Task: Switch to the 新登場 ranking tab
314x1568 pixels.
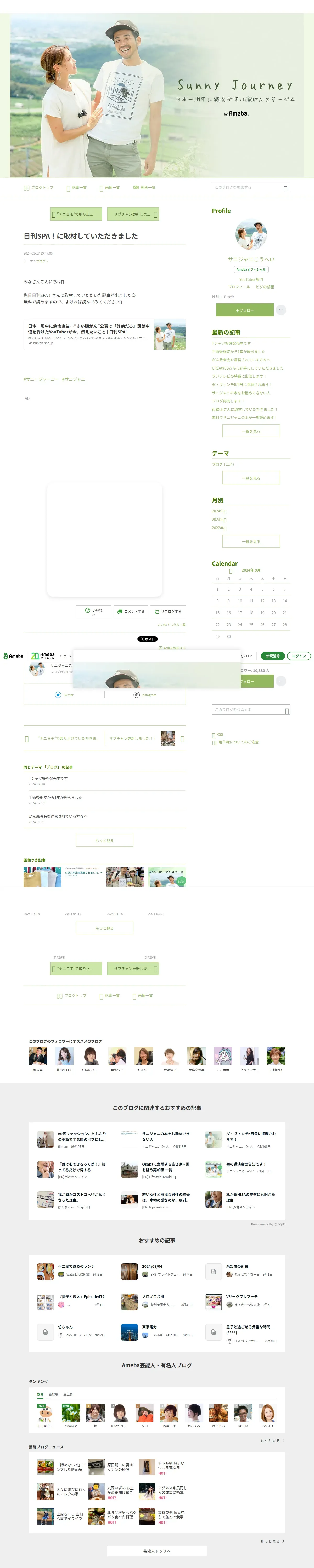Action: pos(54,1394)
